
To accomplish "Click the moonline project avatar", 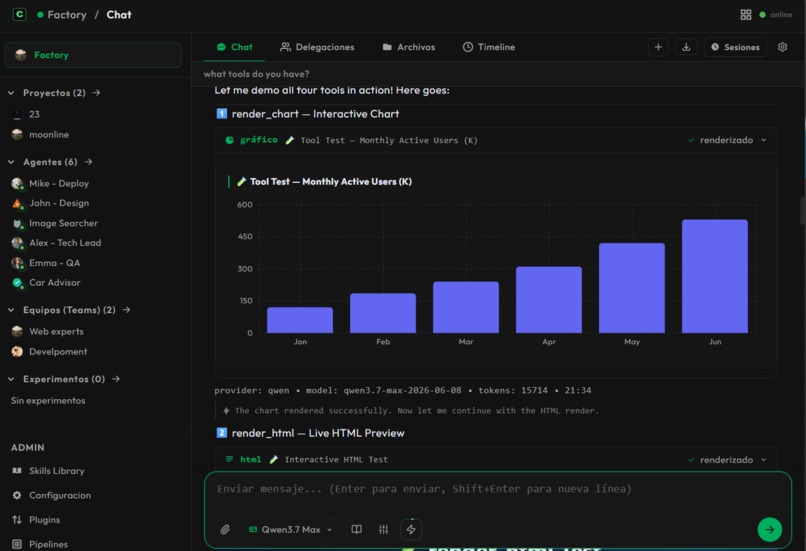I will pos(17,135).
